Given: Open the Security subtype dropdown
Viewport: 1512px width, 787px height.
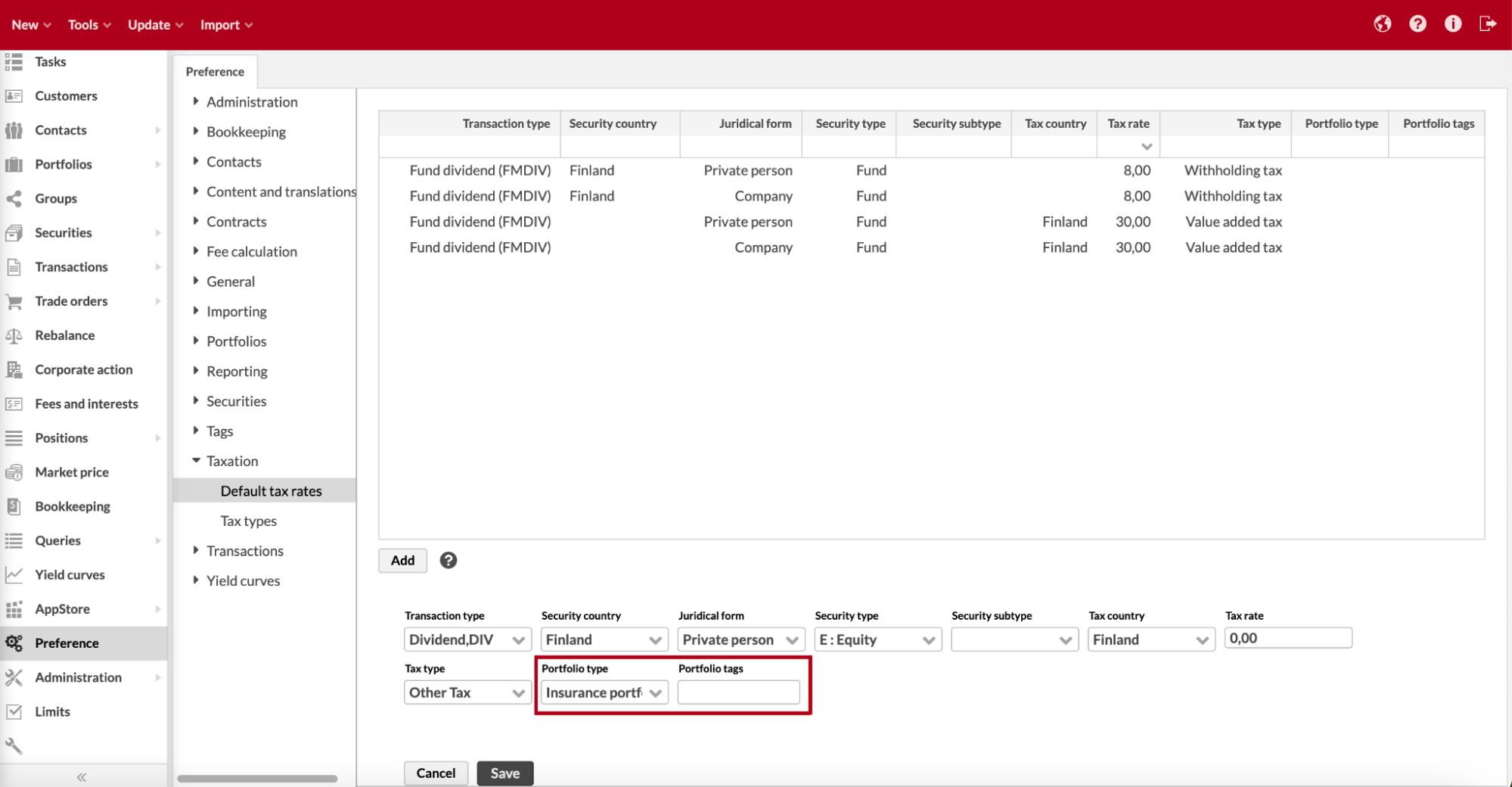Looking at the screenshot, I should [x=1015, y=639].
